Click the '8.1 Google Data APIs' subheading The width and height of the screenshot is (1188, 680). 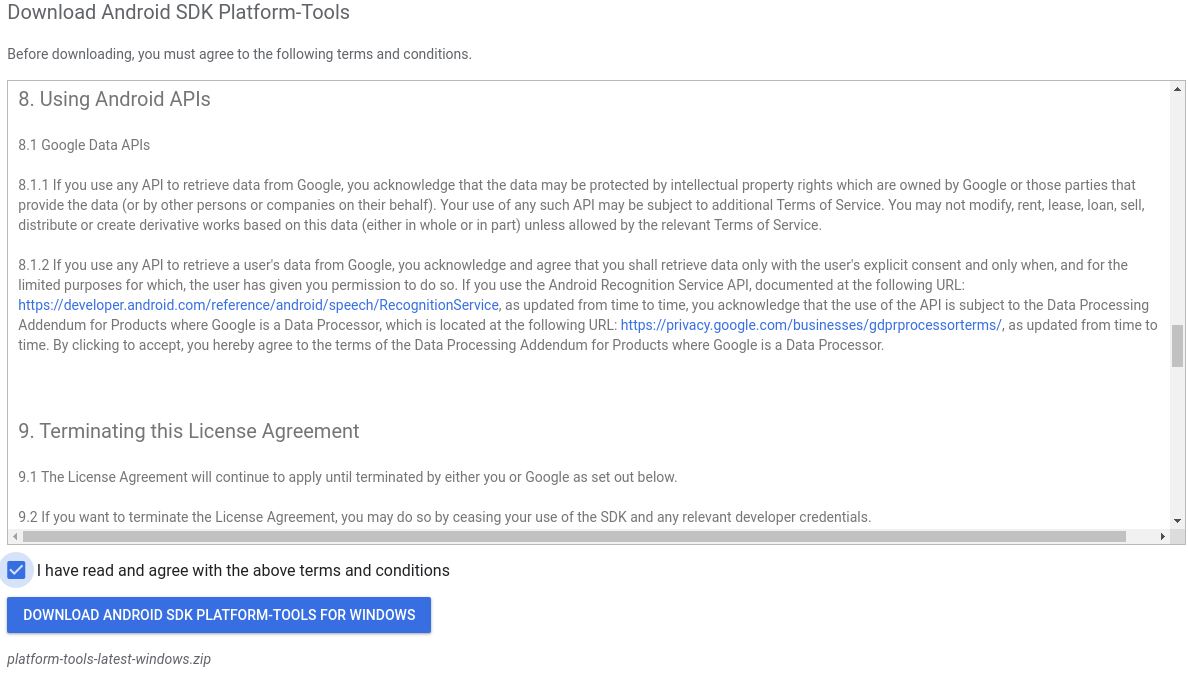click(x=84, y=145)
